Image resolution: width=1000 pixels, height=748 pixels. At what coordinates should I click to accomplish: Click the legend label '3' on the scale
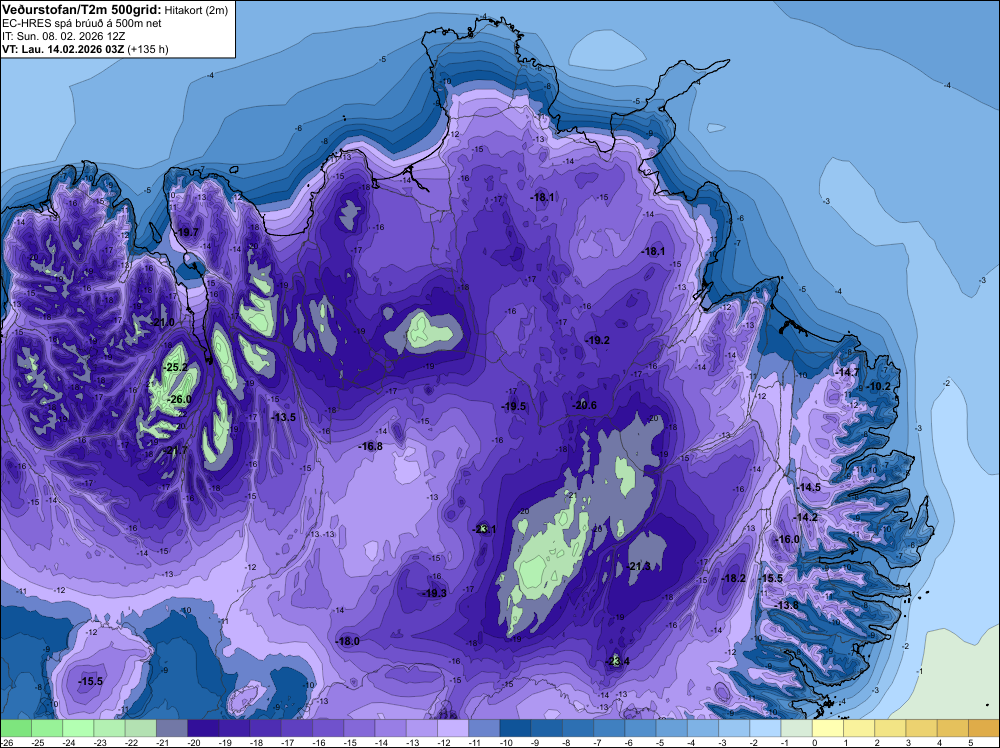click(908, 743)
